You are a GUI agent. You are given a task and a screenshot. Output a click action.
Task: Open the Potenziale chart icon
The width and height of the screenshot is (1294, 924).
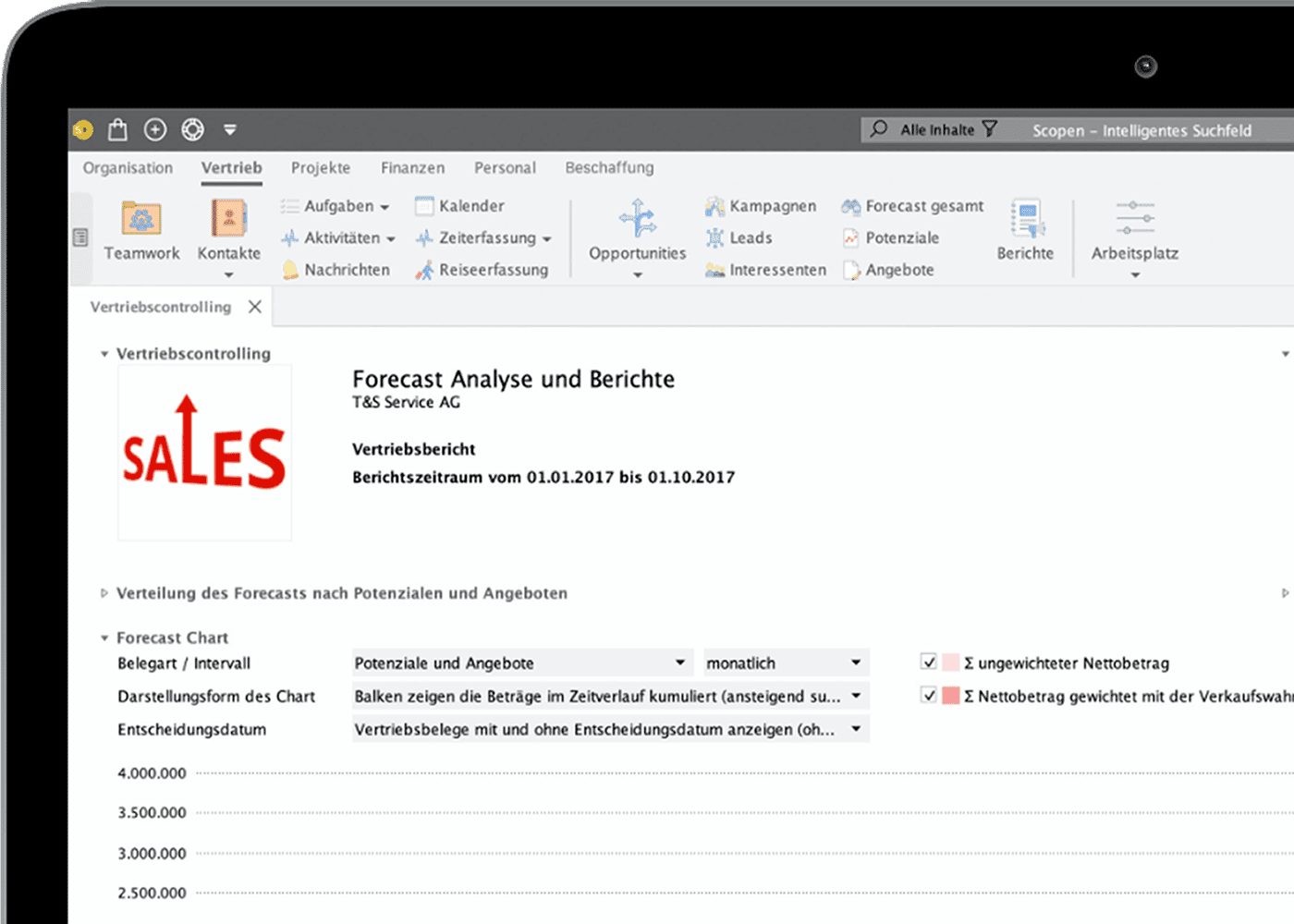tap(850, 237)
